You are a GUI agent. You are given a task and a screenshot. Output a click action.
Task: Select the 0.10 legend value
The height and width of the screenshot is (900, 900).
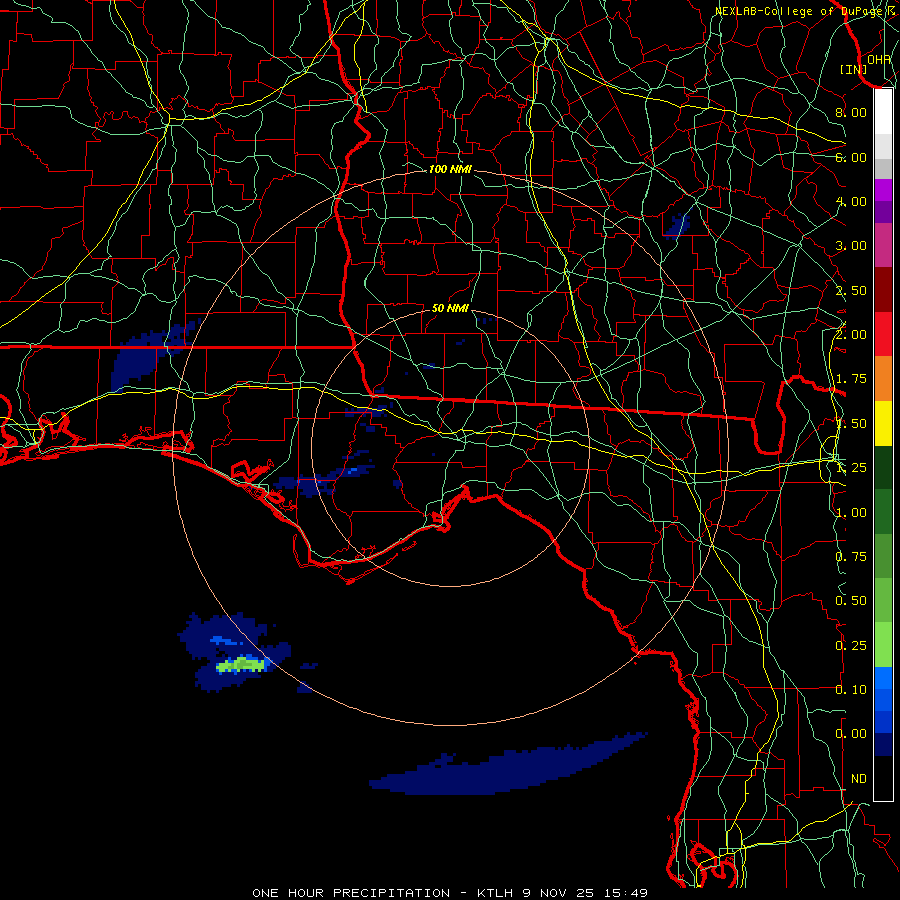851,690
